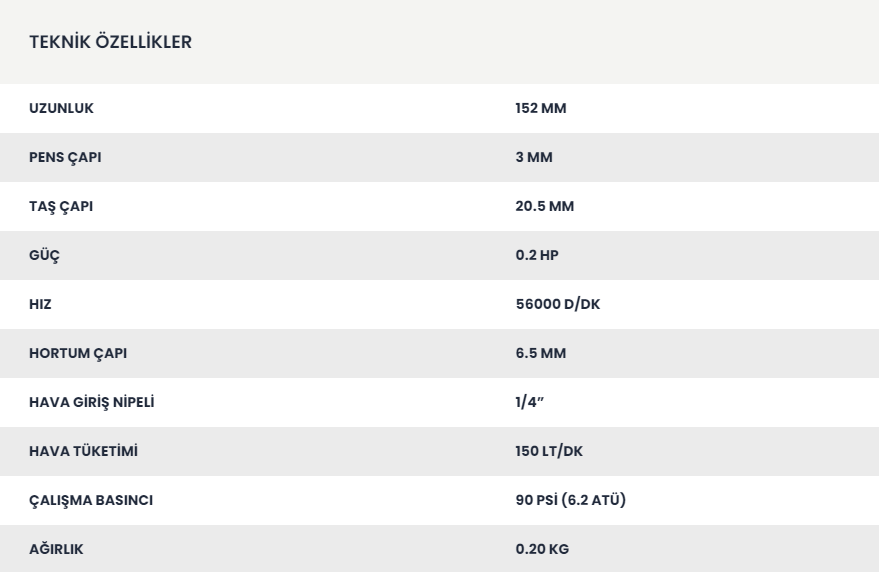The width and height of the screenshot is (879, 572).
Task: Select the ÇALIŞMA BASINCI label
Action: click(x=91, y=500)
